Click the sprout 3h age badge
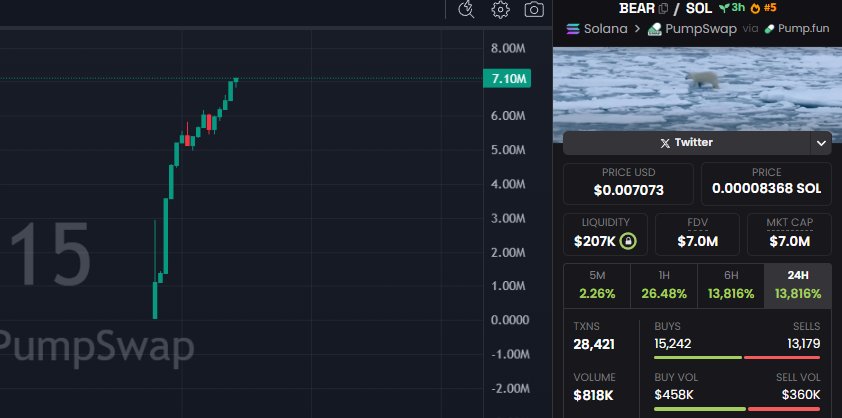This screenshot has height=418, width=842. point(732,8)
